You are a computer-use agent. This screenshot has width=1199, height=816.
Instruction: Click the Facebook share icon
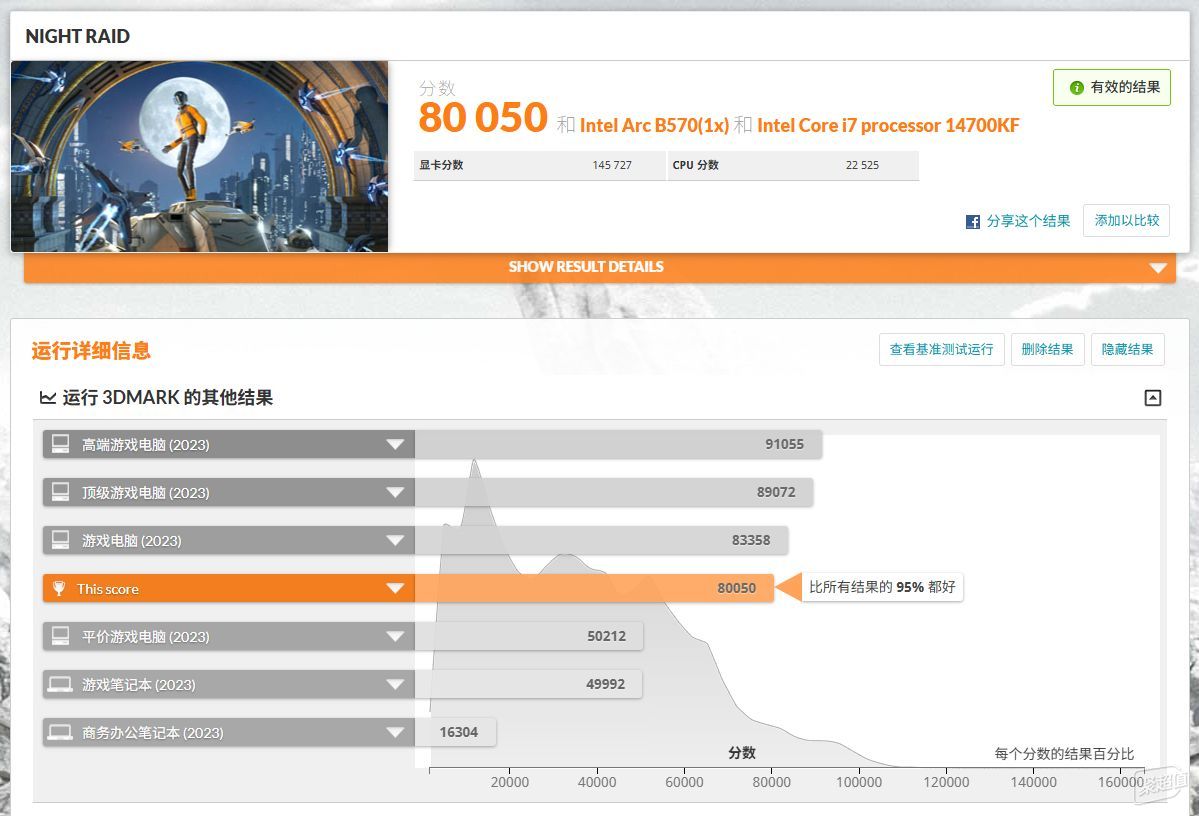coord(973,222)
